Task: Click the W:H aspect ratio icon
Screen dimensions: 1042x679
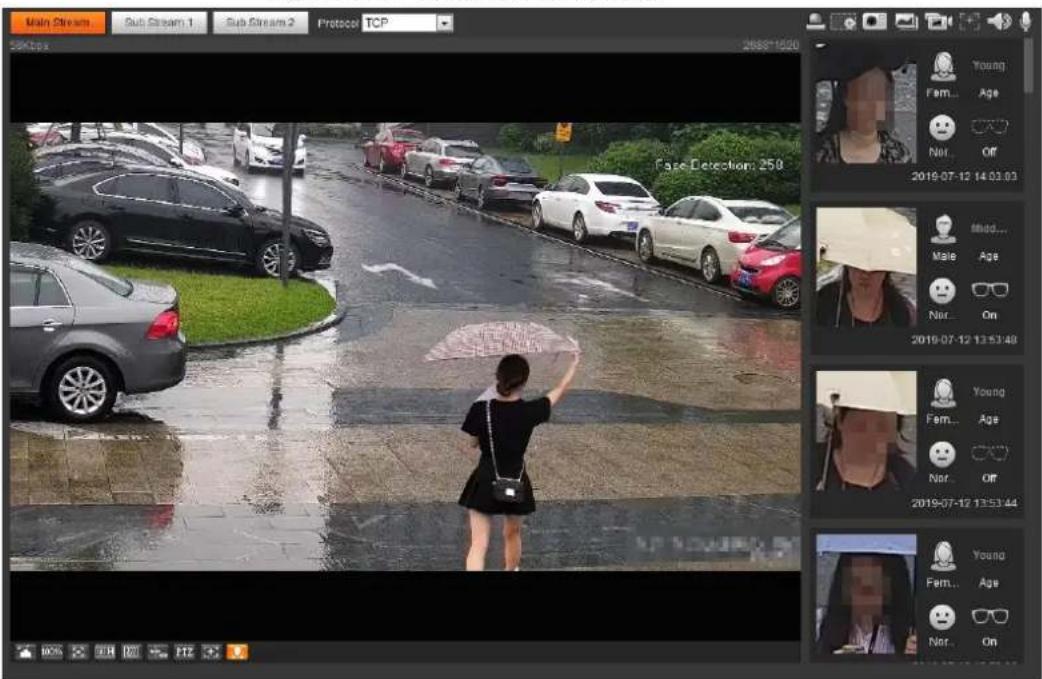Action: click(x=104, y=652)
